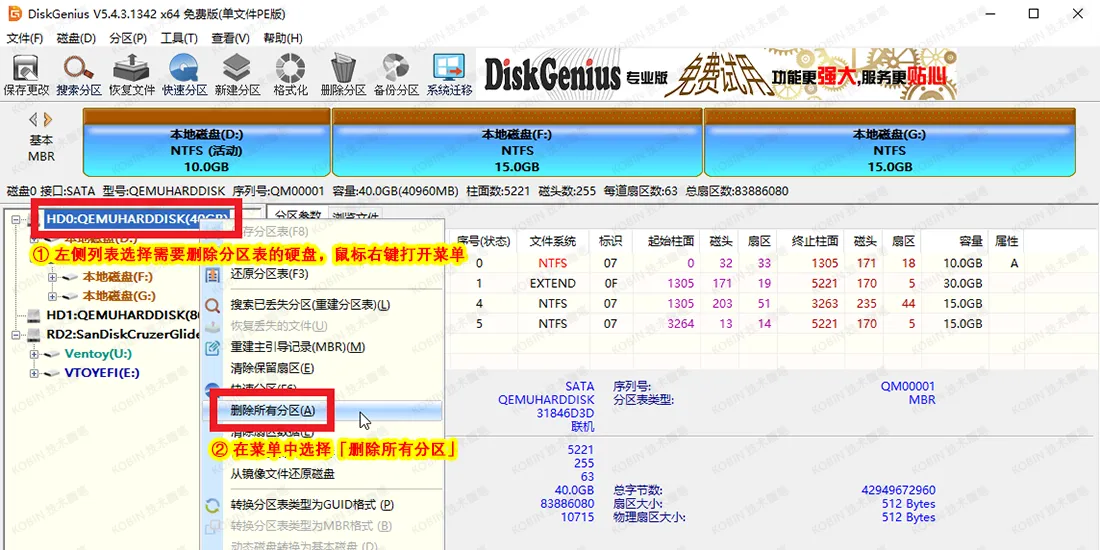Collapse the RD2:SanDiskCruzerGlide tree node
This screenshot has height=550, width=1100.
click(x=15, y=334)
